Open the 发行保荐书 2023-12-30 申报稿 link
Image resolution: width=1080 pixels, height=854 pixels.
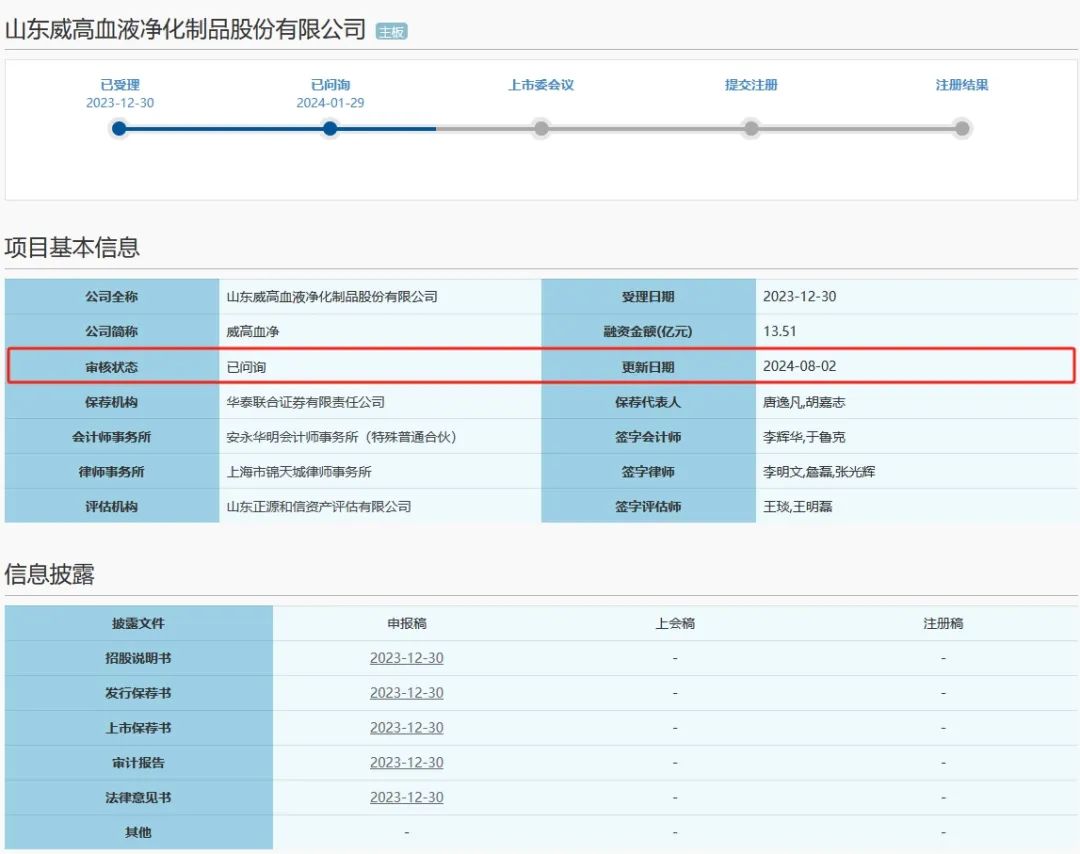coord(406,693)
